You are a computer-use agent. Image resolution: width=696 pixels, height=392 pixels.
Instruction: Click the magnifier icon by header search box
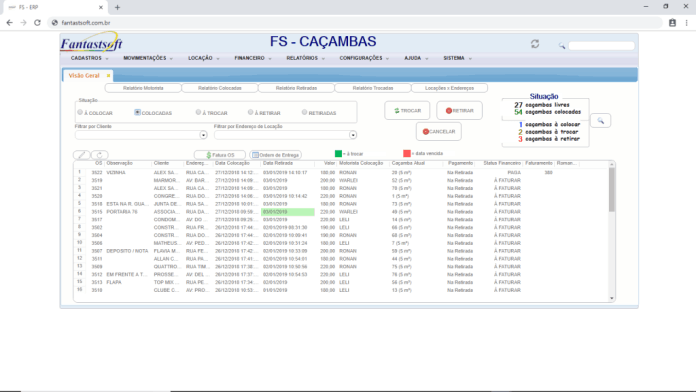click(562, 46)
